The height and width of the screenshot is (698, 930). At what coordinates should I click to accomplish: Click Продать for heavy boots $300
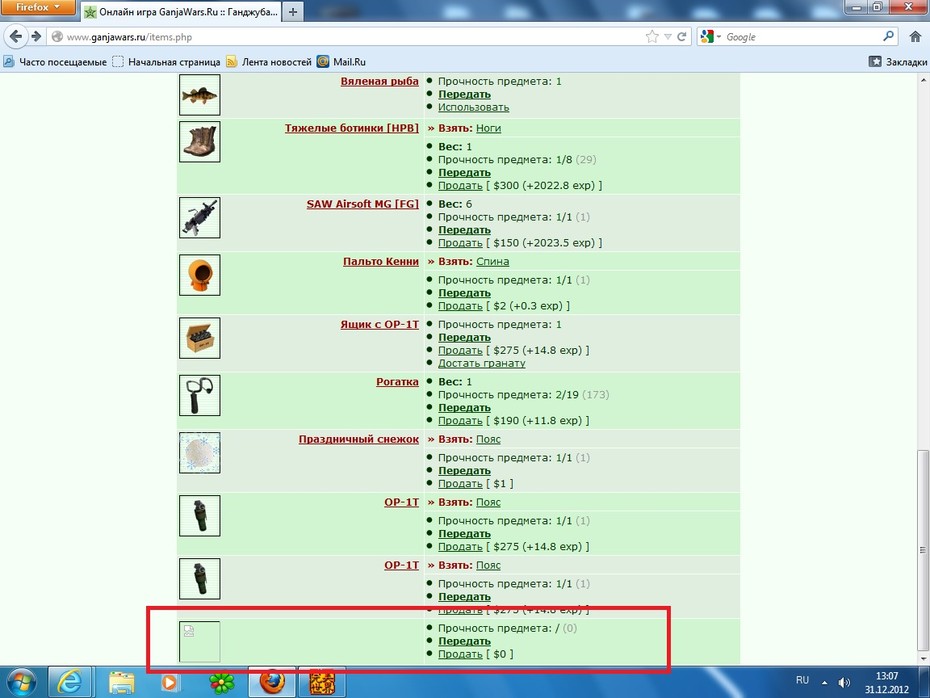[x=460, y=186]
